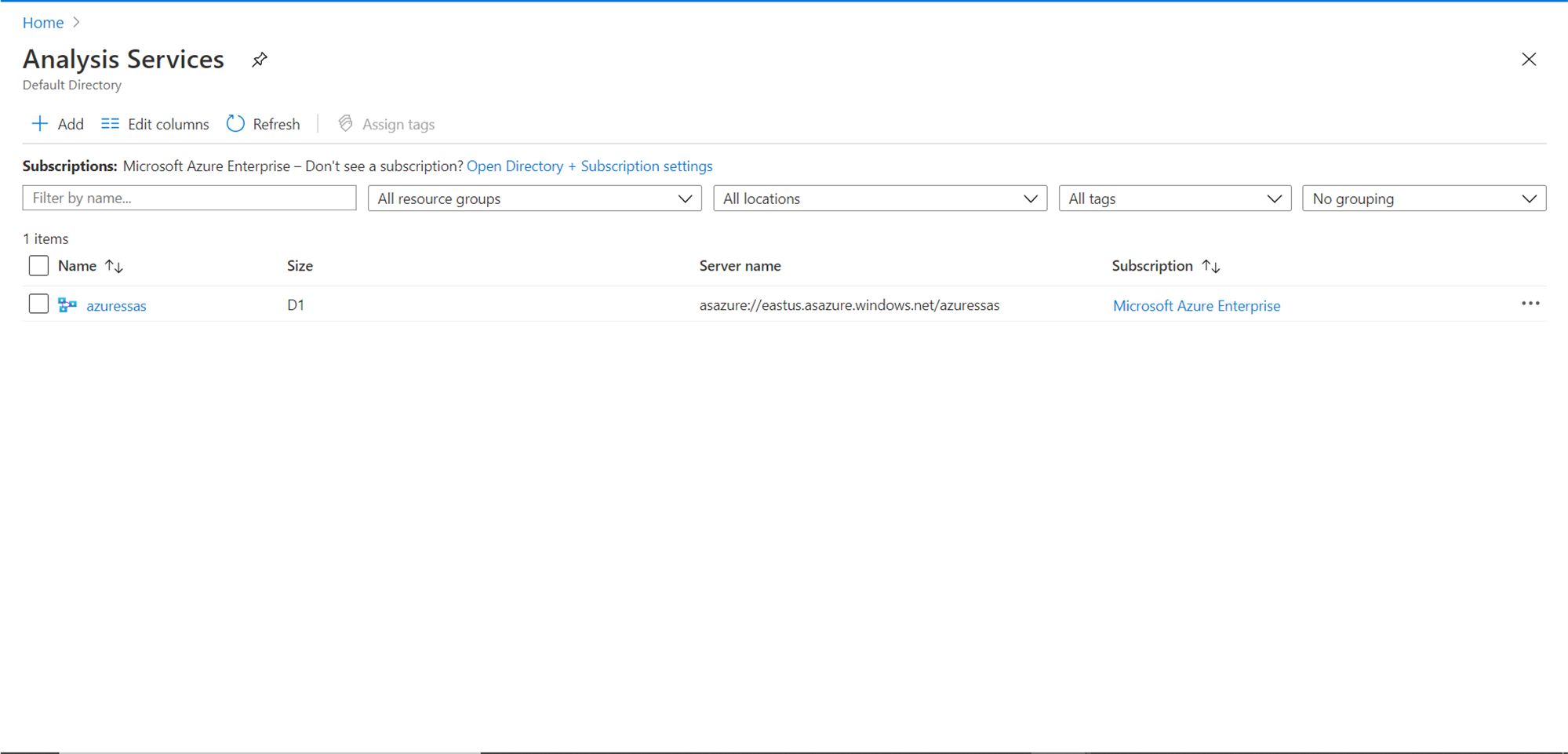Open the azuressas server link

116,306
